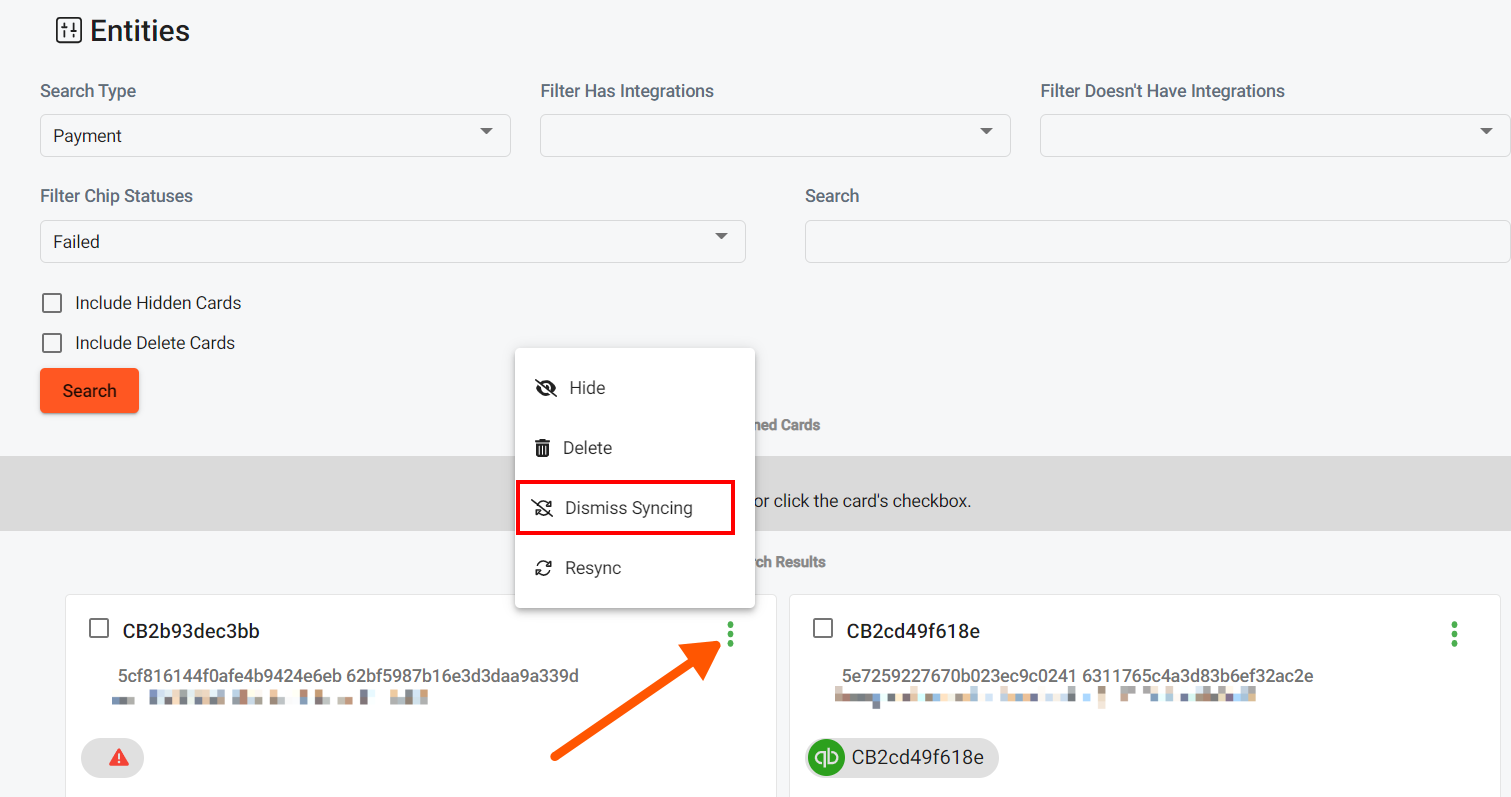Tick the Include Delete Cards checkbox

[52, 343]
